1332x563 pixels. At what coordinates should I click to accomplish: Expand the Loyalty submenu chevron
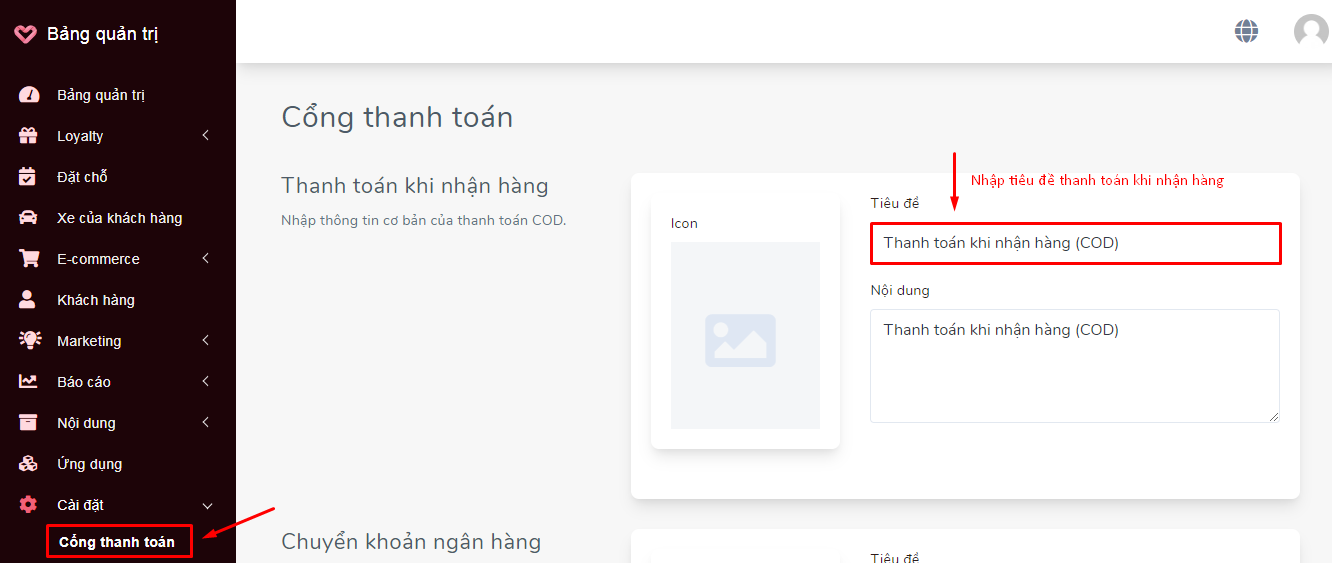(206, 135)
